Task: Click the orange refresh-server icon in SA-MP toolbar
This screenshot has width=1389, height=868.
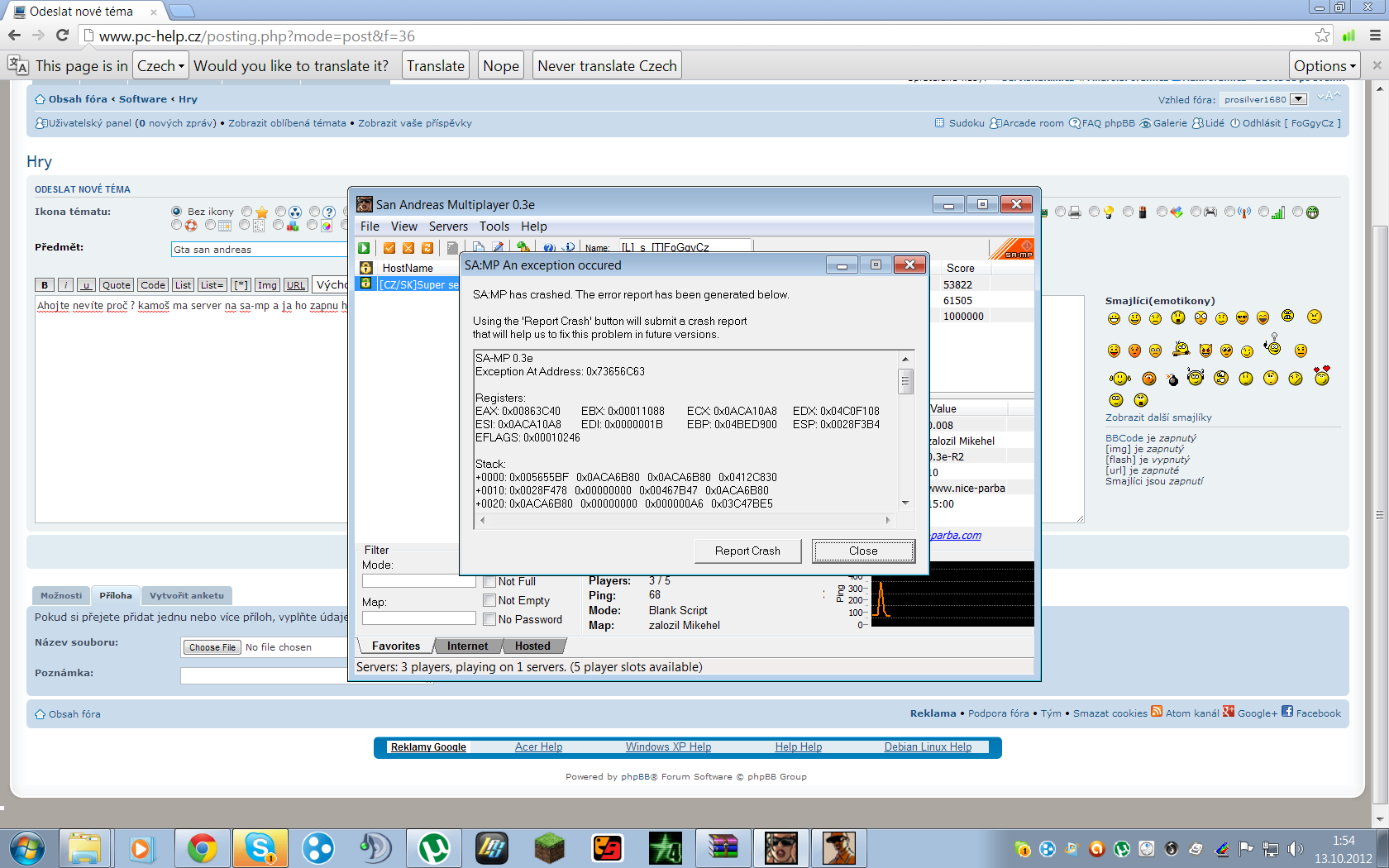Action: tap(427, 248)
